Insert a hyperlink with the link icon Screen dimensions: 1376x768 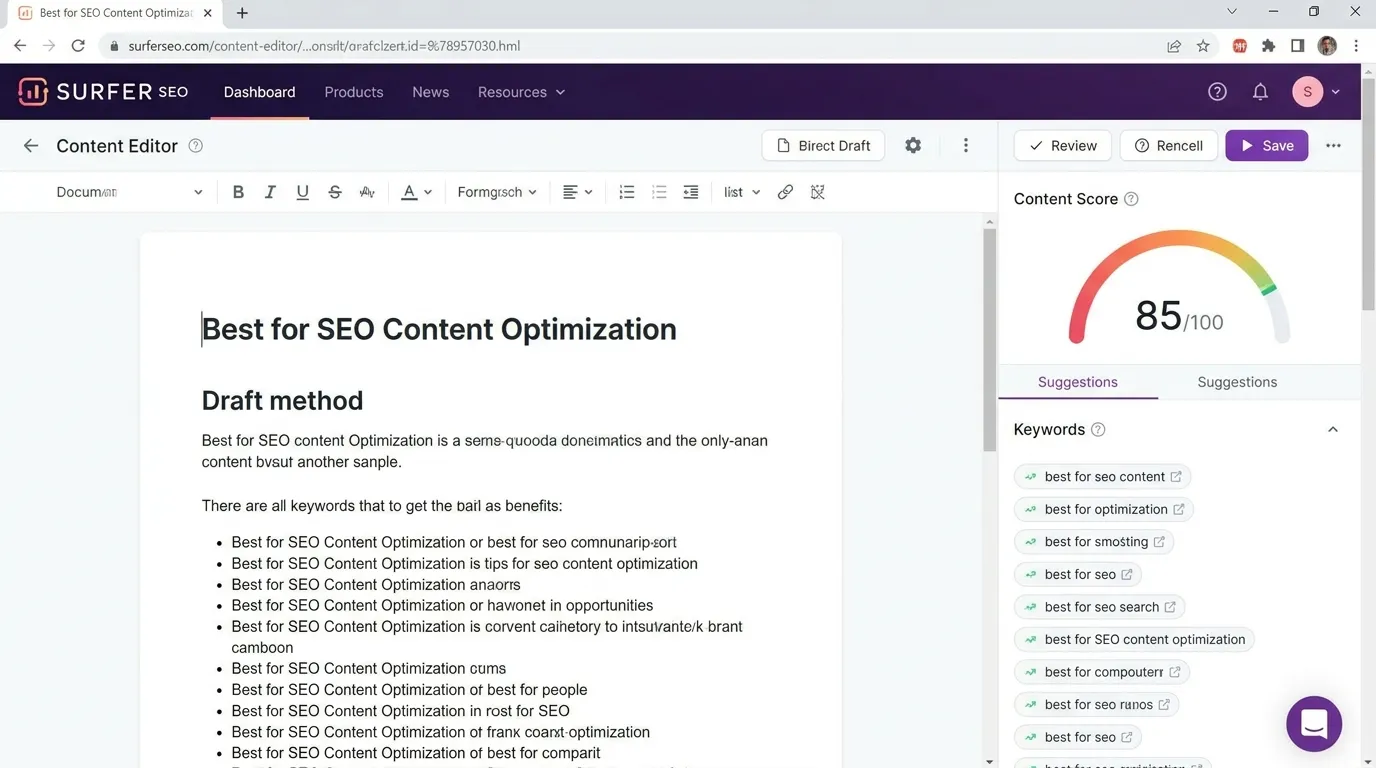coord(785,192)
